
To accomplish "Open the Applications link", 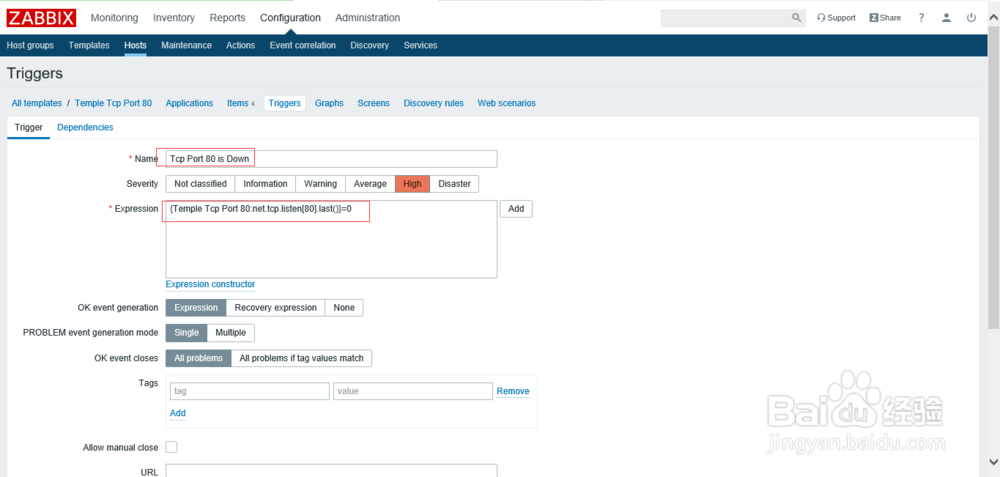I will click(189, 103).
